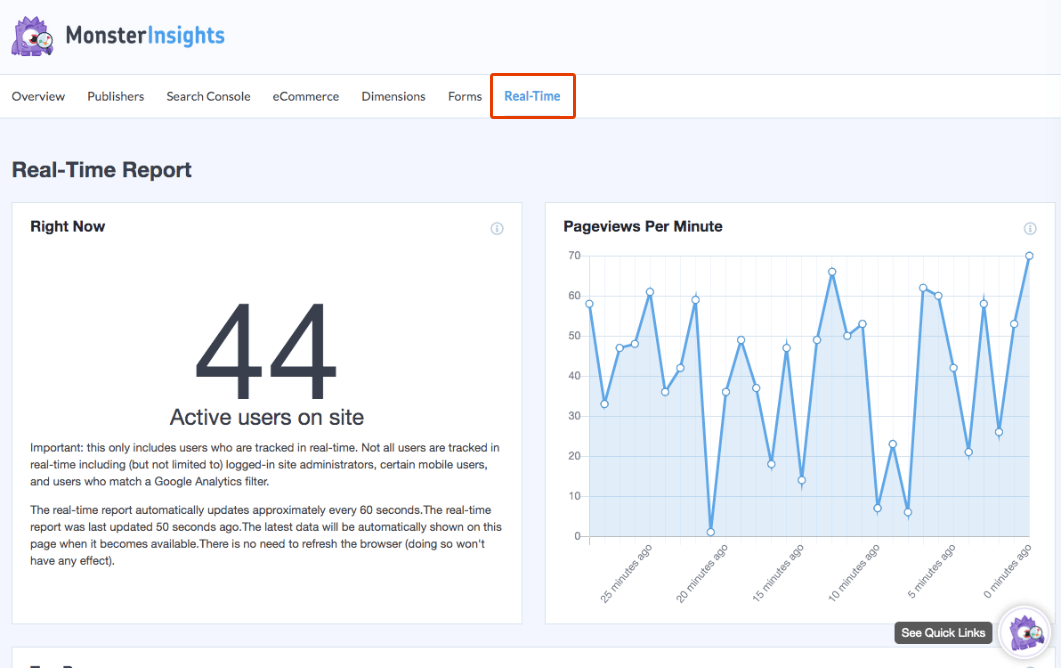Select the peak data point at 70 pageviews
This screenshot has width=1061, height=668.
1031,256
